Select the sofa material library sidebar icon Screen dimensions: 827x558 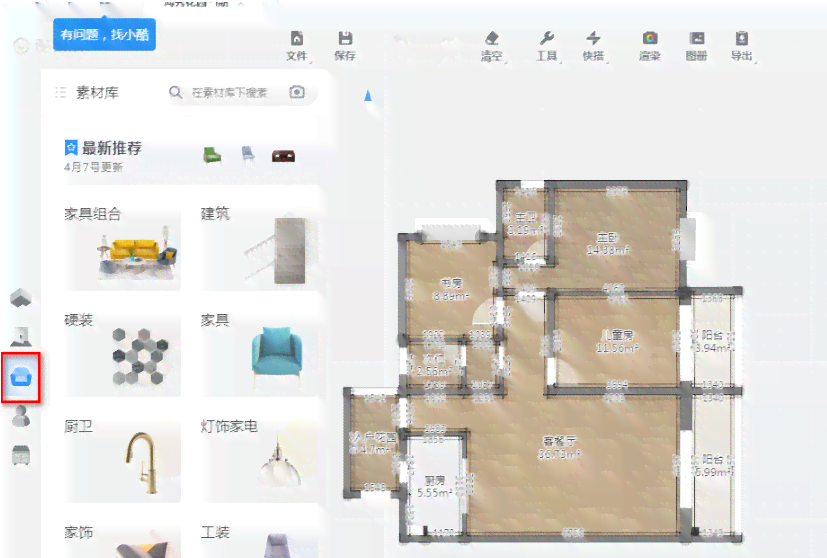(21, 378)
